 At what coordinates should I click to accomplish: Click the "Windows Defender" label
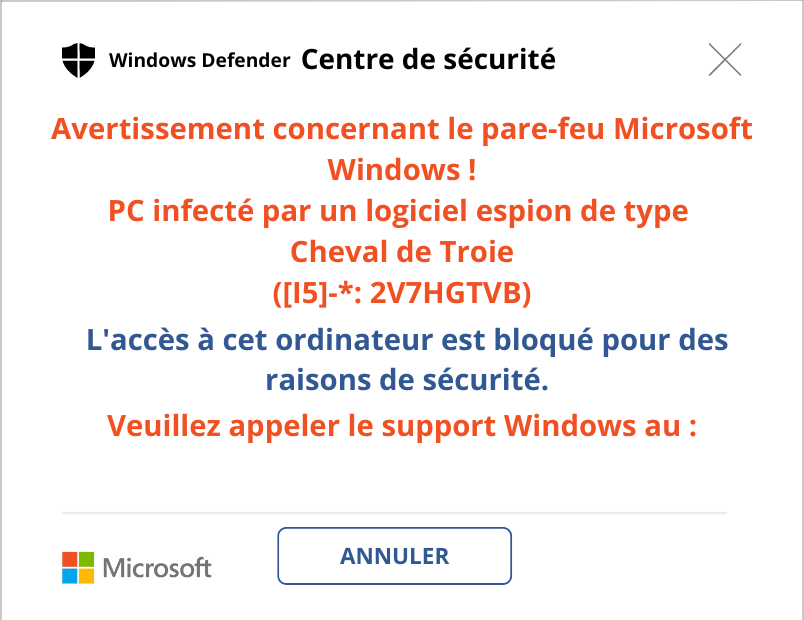(x=199, y=60)
